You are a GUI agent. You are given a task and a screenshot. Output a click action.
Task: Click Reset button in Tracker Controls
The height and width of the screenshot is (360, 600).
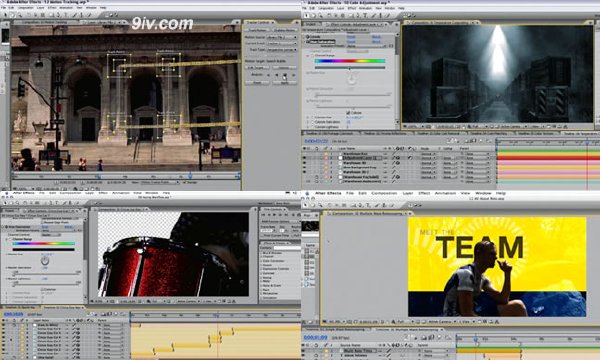257,83
